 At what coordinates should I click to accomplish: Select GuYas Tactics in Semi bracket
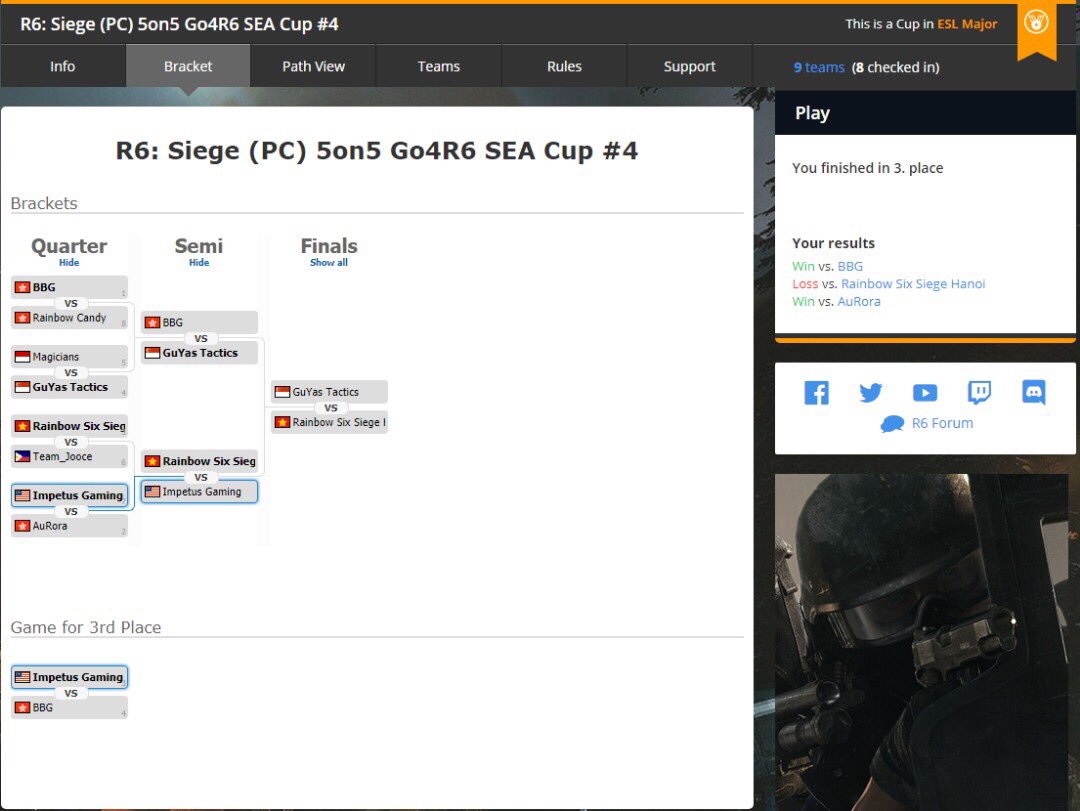pos(199,353)
